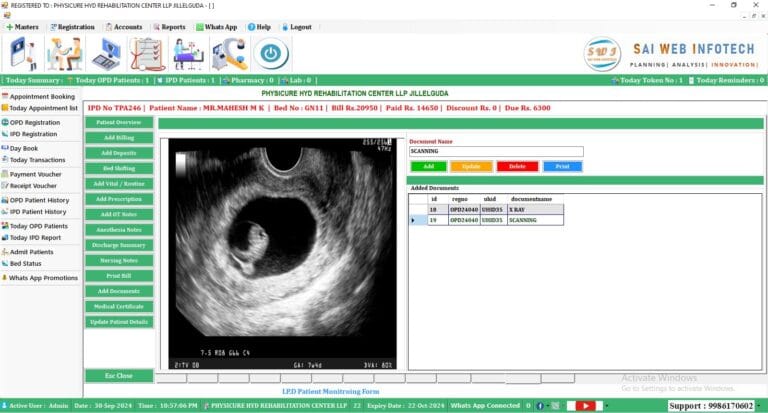Screen dimensions: 768x413
Task: Click the Print Bill button
Action: point(119,276)
